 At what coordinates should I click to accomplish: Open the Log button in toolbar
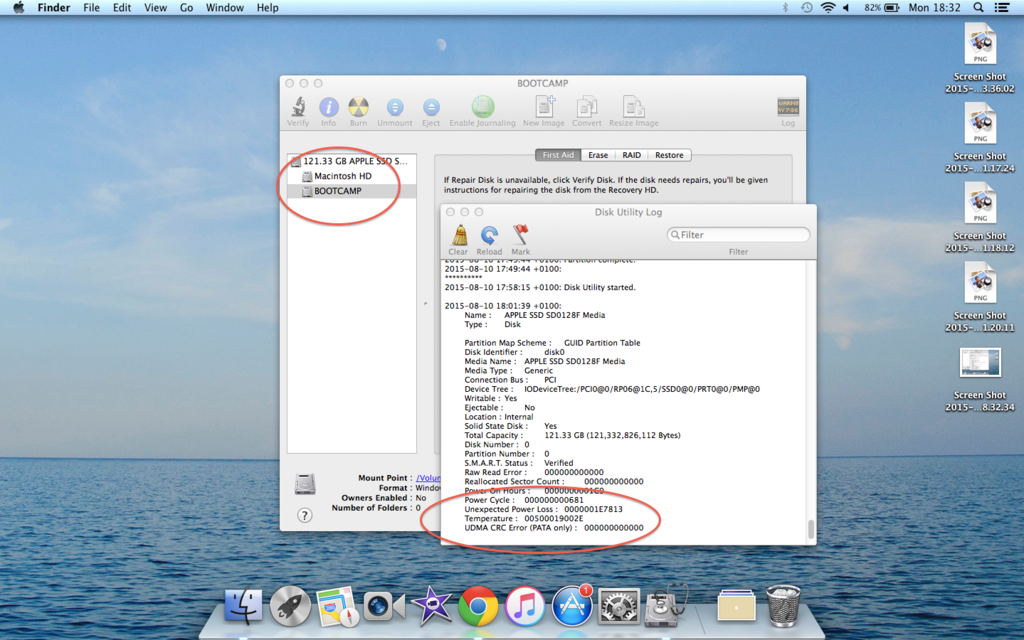[x=788, y=110]
